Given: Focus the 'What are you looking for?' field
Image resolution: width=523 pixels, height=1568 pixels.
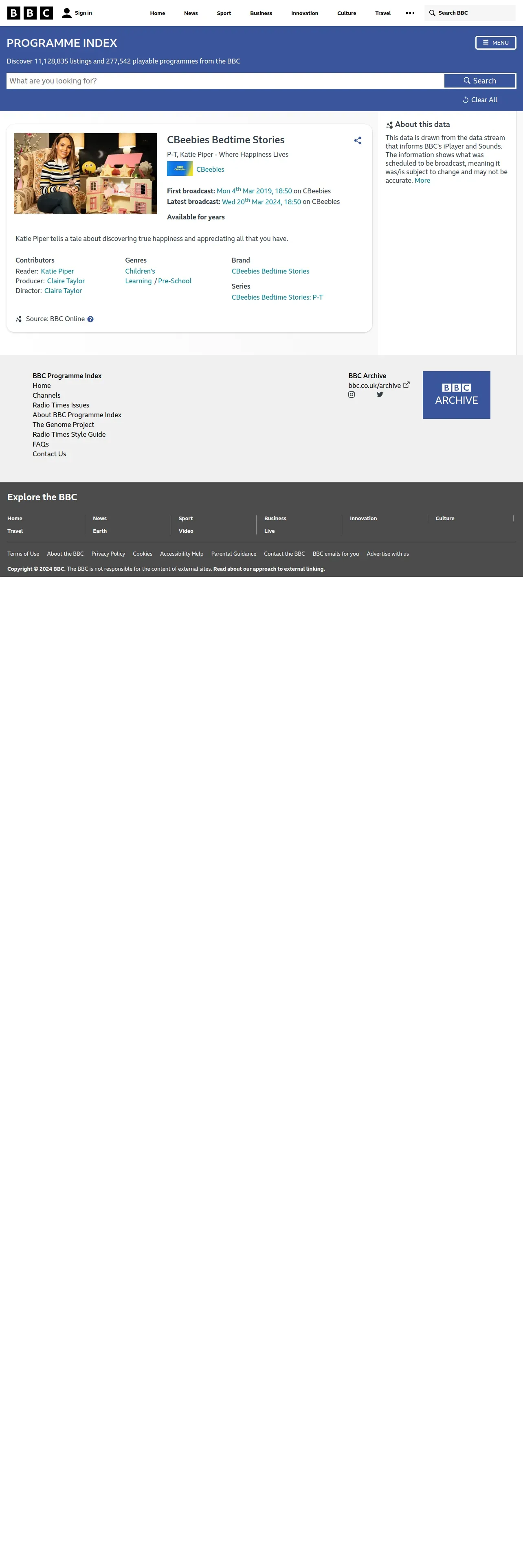Looking at the screenshot, I should [x=225, y=81].
